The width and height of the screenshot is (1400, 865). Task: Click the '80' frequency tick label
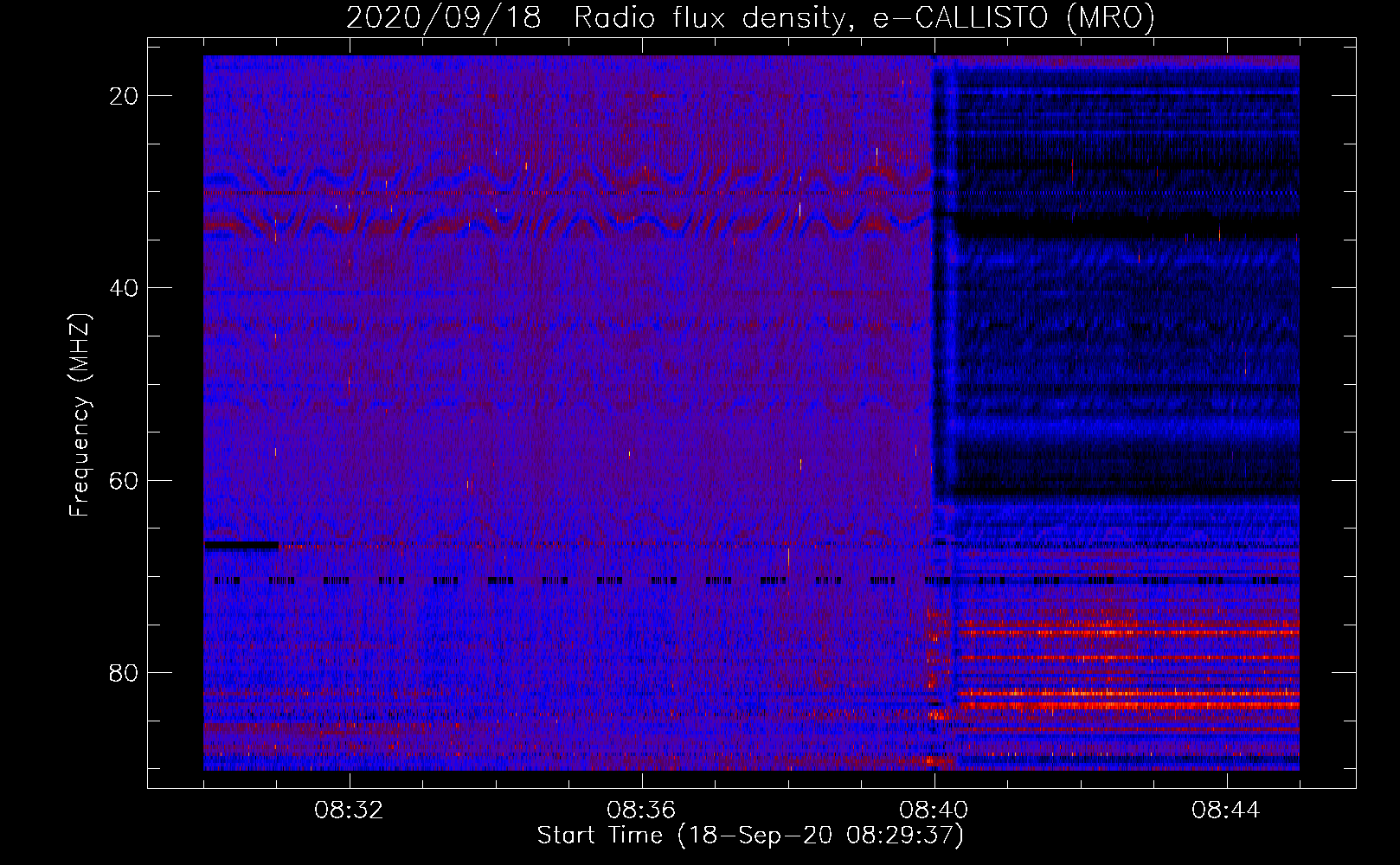(x=125, y=672)
